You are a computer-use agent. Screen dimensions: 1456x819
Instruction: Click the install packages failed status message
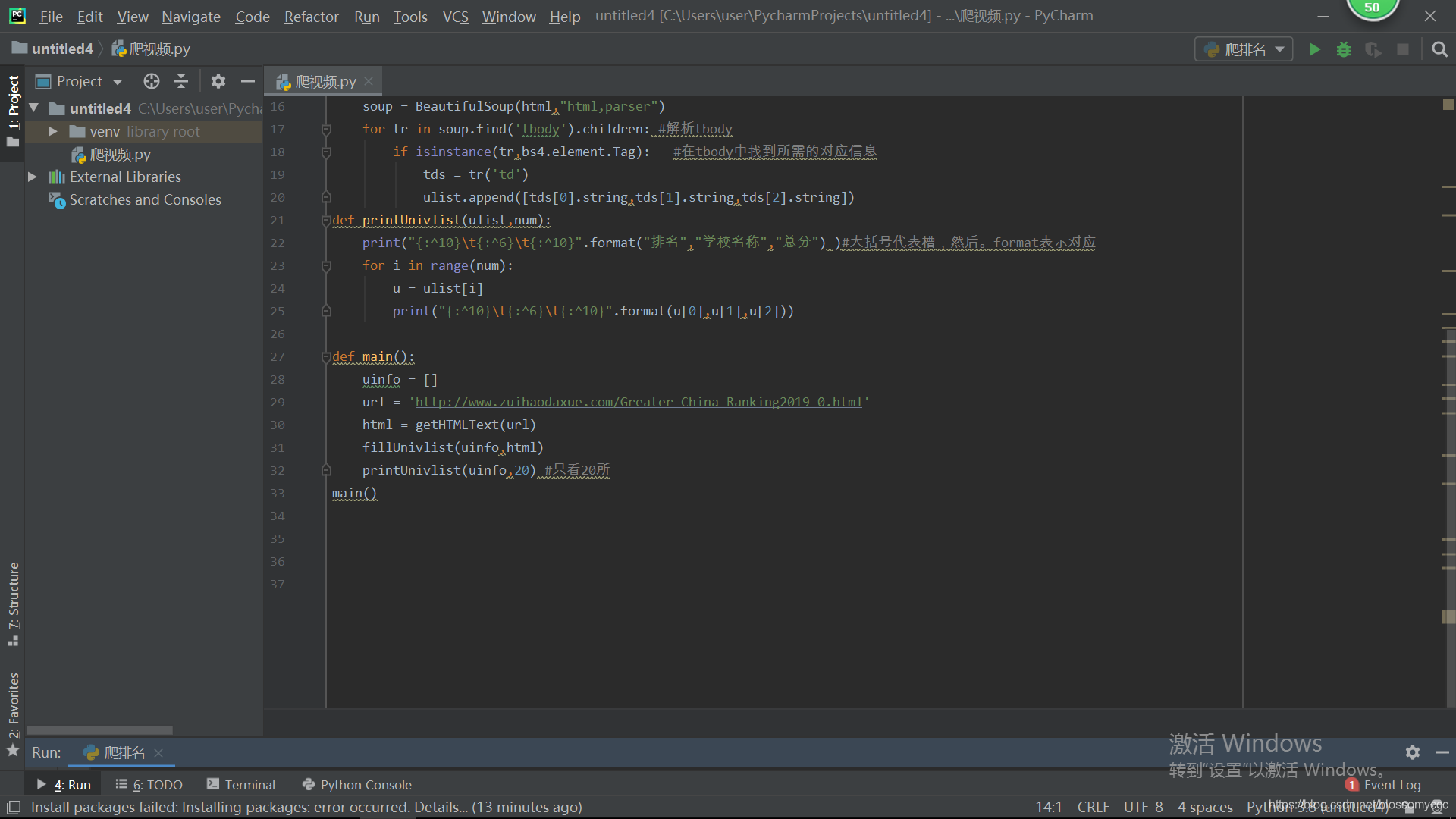click(306, 807)
